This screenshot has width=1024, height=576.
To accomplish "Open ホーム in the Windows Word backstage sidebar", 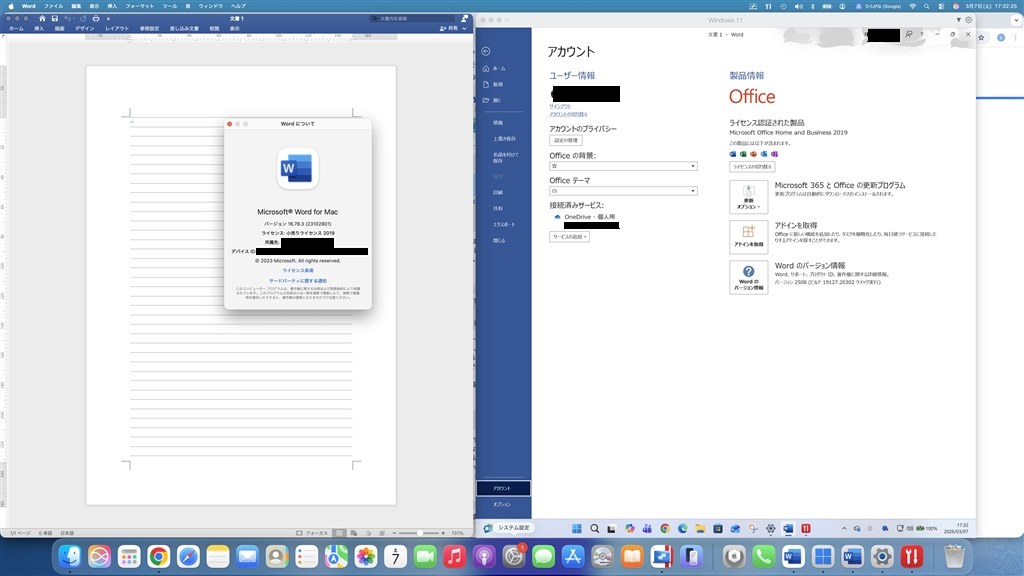I will 503,69.
